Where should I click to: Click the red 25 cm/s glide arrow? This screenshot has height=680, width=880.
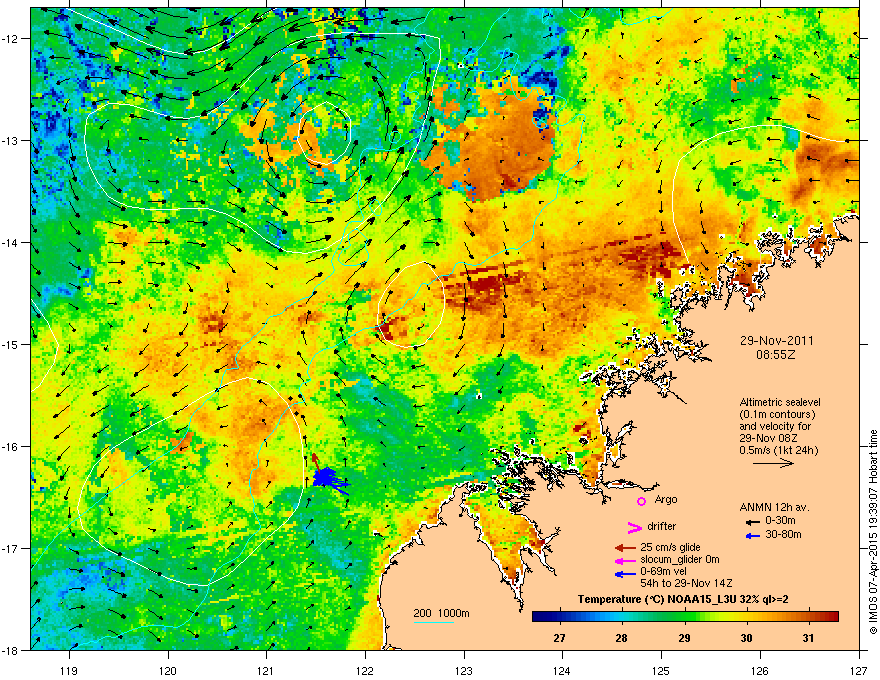(x=625, y=548)
